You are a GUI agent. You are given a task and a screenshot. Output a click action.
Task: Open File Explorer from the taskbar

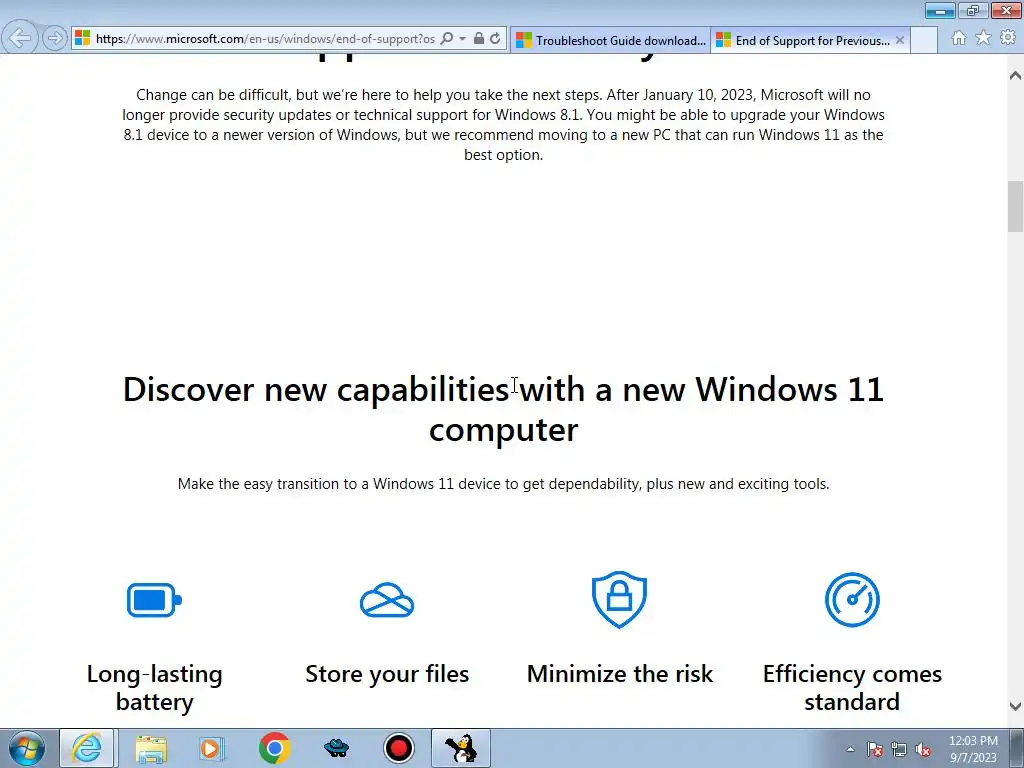tap(151, 748)
